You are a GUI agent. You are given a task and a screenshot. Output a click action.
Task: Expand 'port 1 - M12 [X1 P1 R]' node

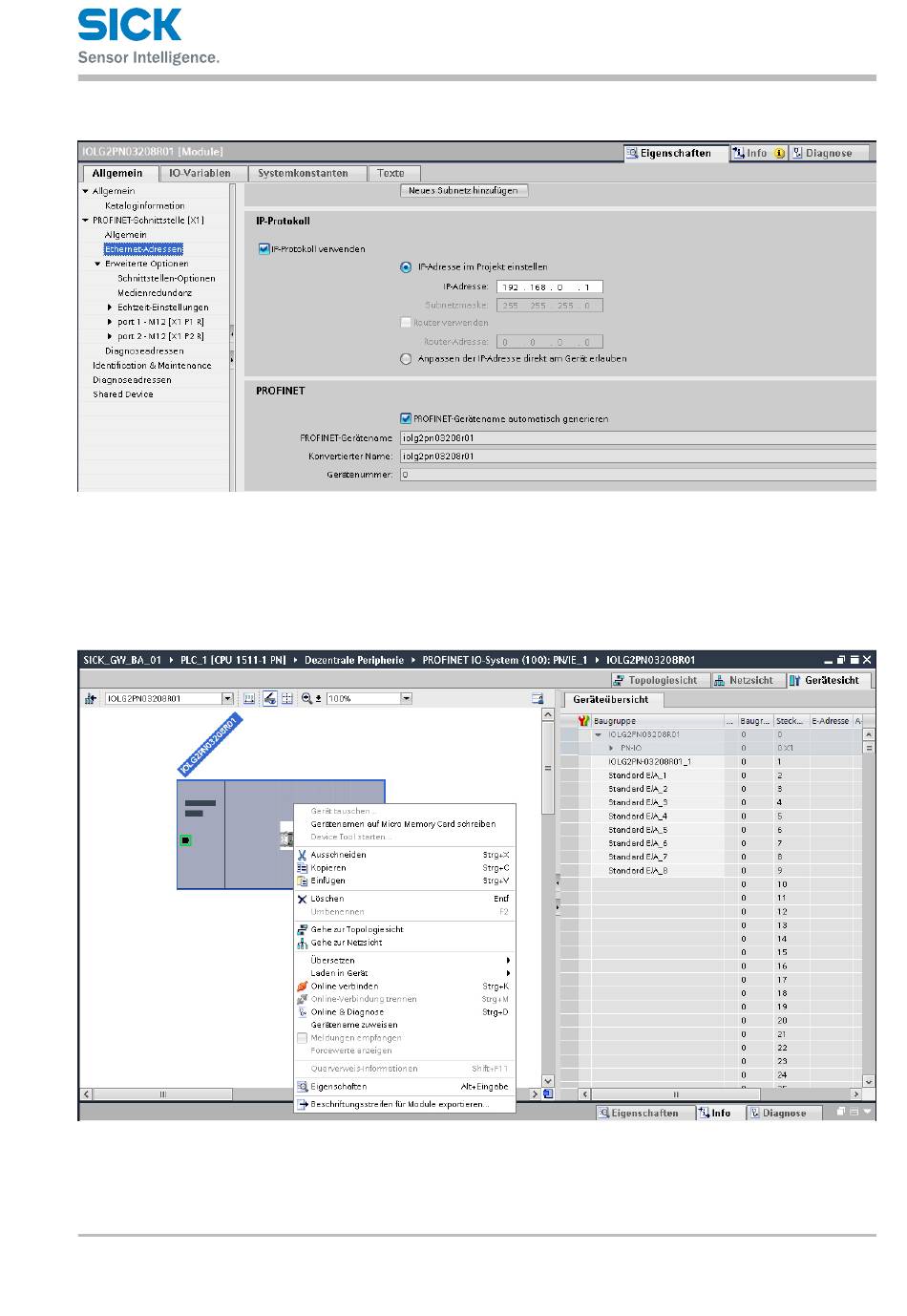(x=110, y=322)
